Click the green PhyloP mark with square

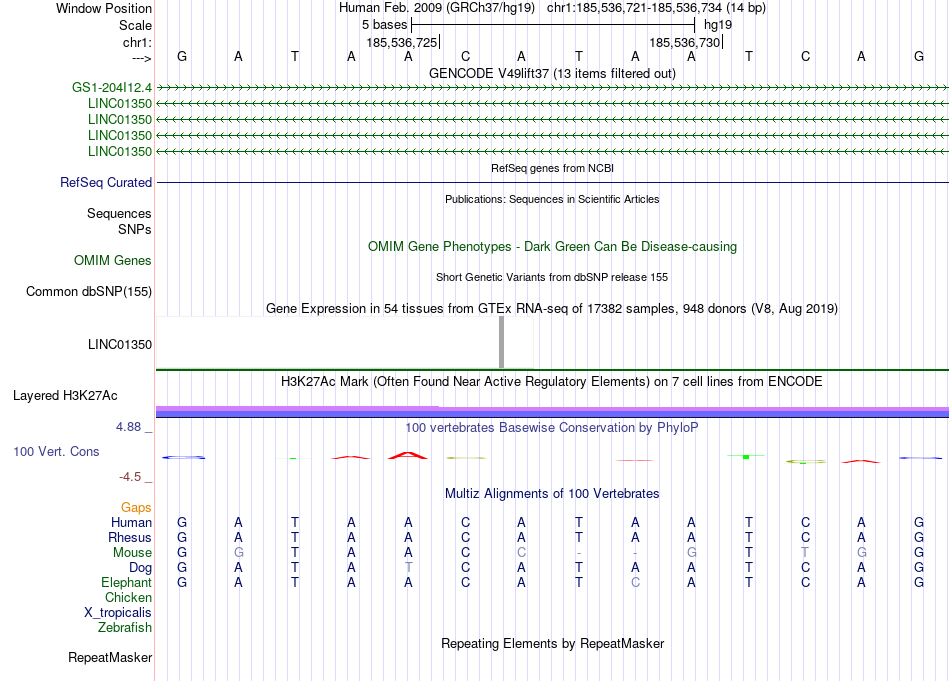[746, 456]
